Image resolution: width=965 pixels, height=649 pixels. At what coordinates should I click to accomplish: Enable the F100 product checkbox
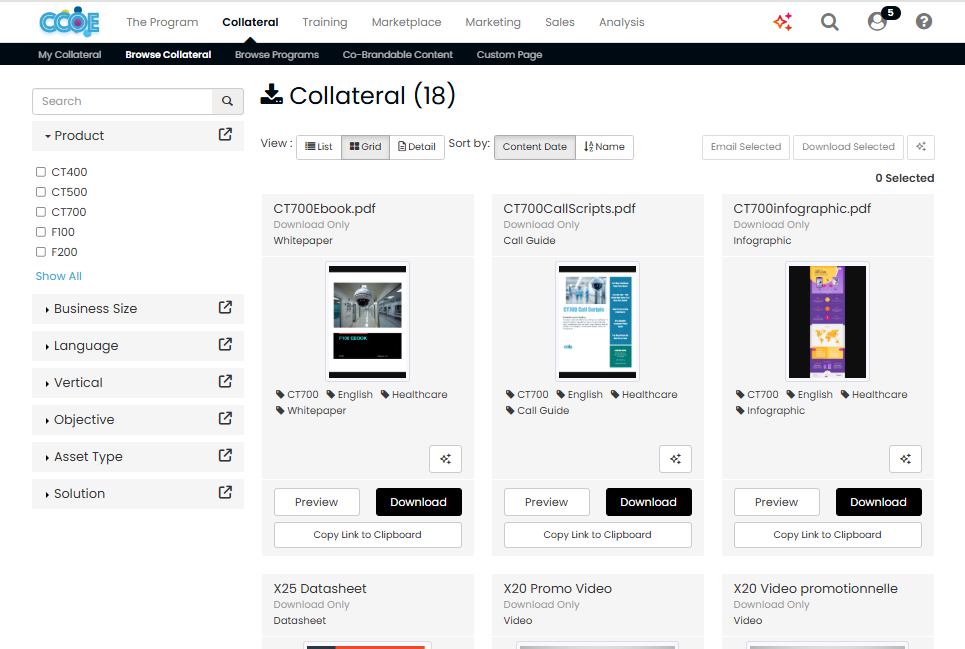pos(40,231)
